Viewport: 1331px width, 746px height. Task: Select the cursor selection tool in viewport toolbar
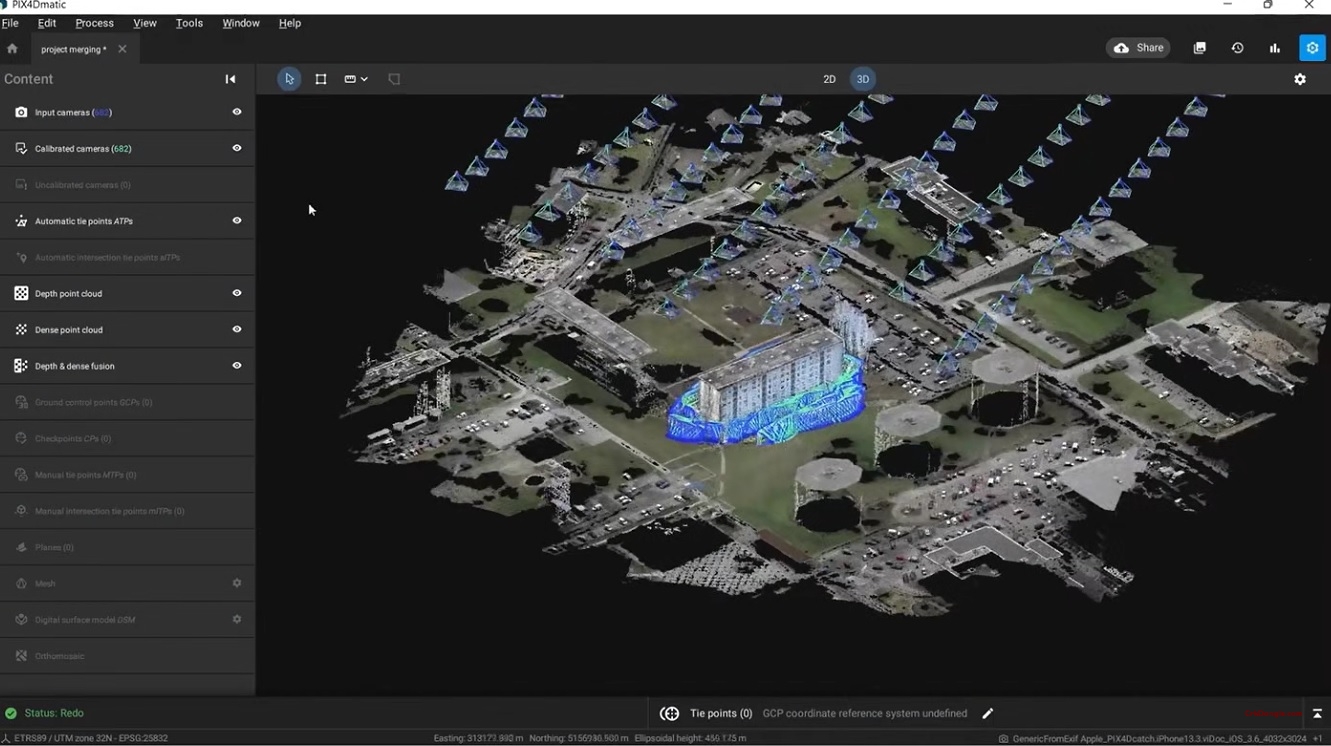[x=289, y=78]
